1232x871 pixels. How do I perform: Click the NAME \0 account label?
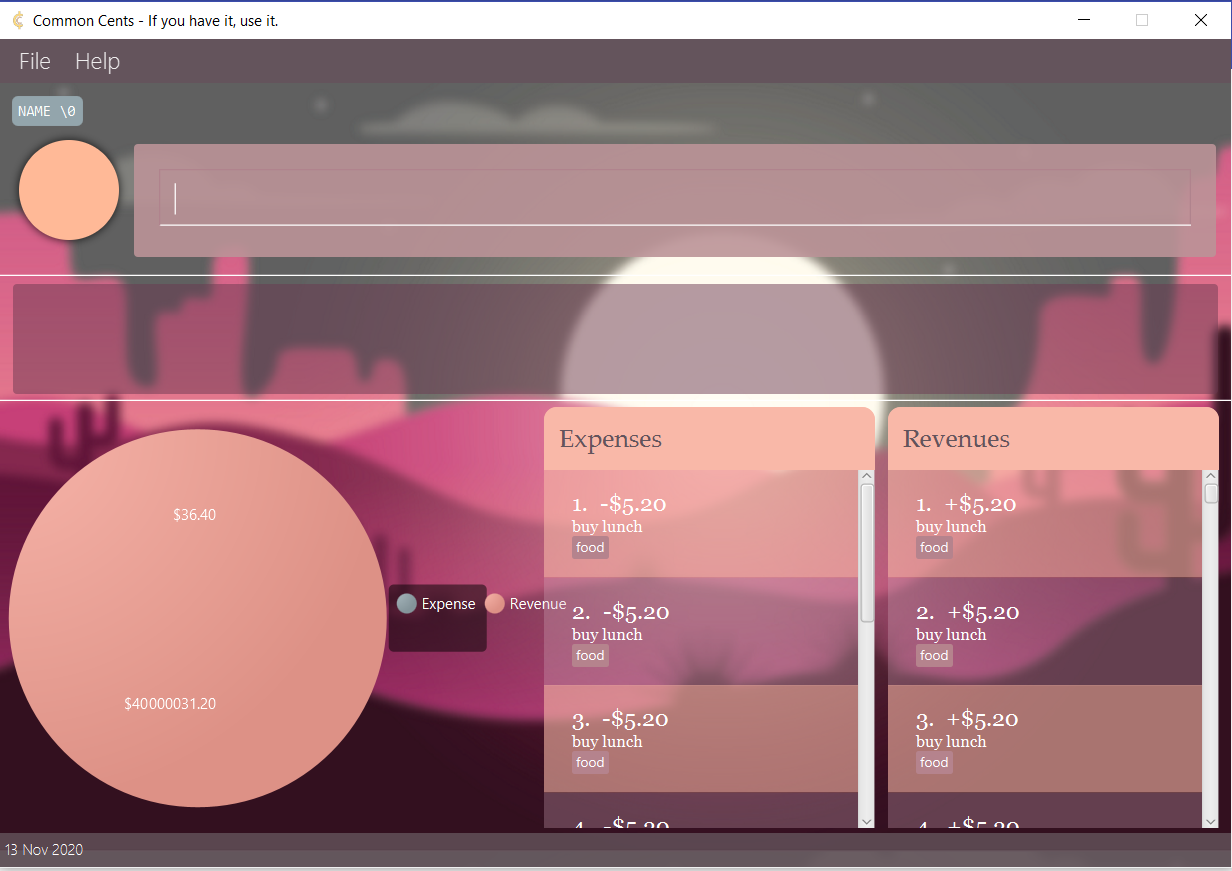[47, 111]
